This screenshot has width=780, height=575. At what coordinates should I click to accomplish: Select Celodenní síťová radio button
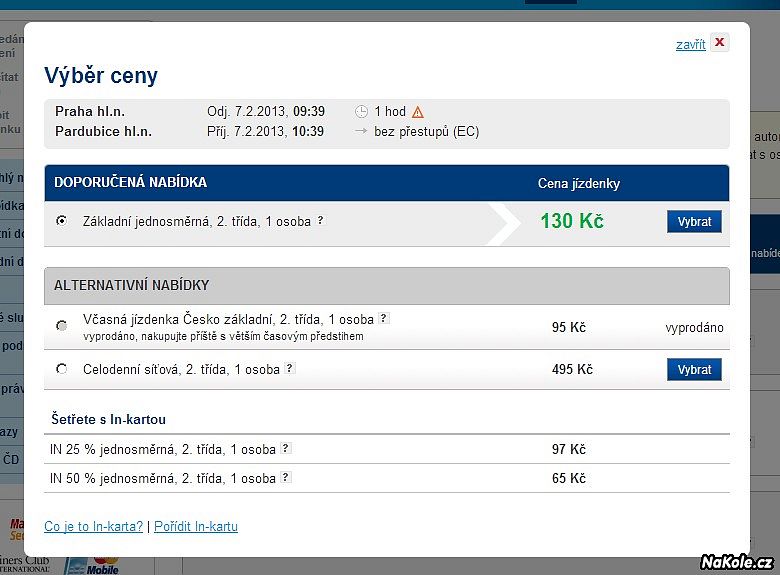pyautogui.click(x=62, y=369)
